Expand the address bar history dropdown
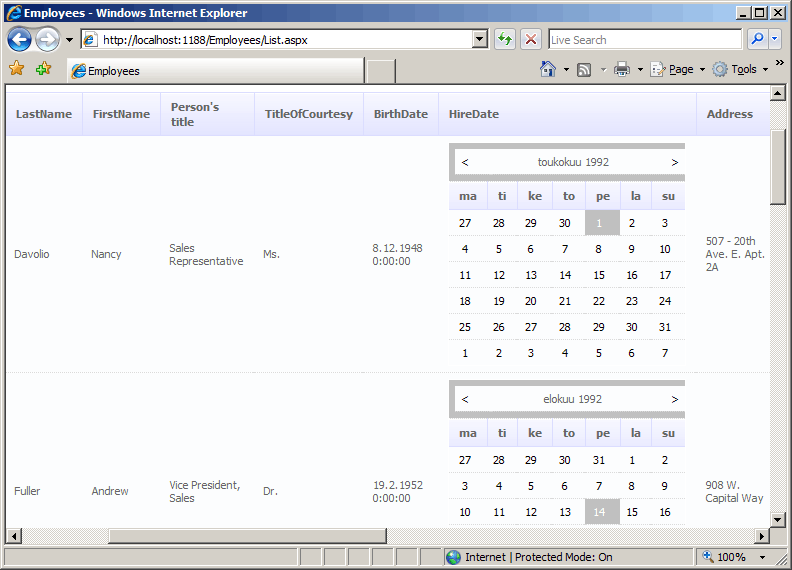792x570 pixels. [x=480, y=39]
